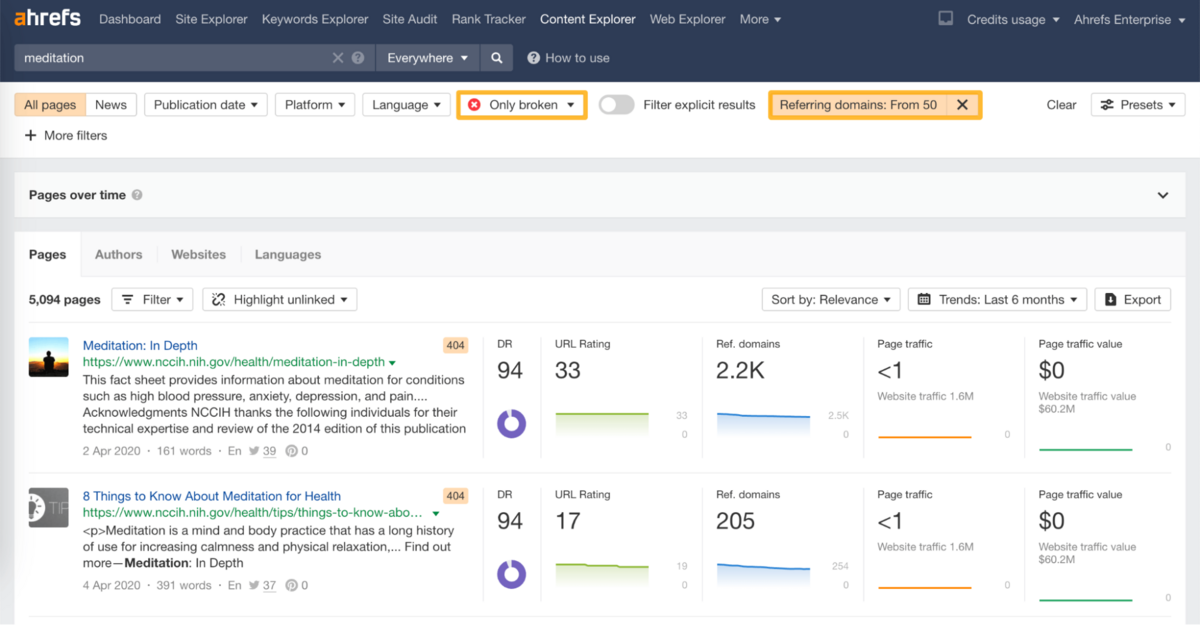Open the Only broken filter dropdown
The width and height of the screenshot is (1200, 625).
tap(522, 105)
